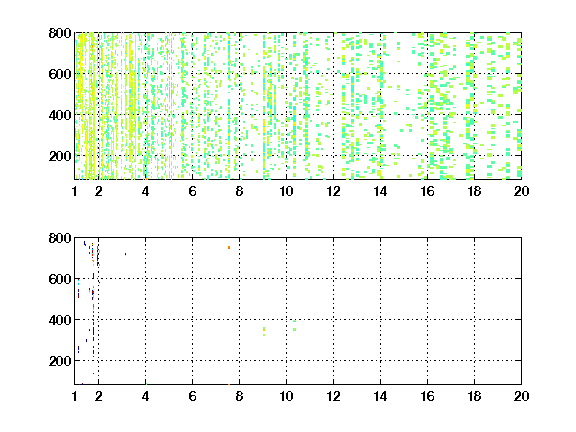Click the 200 y-axis label on upper plot
The width and height of the screenshot is (576, 432).
(60, 156)
